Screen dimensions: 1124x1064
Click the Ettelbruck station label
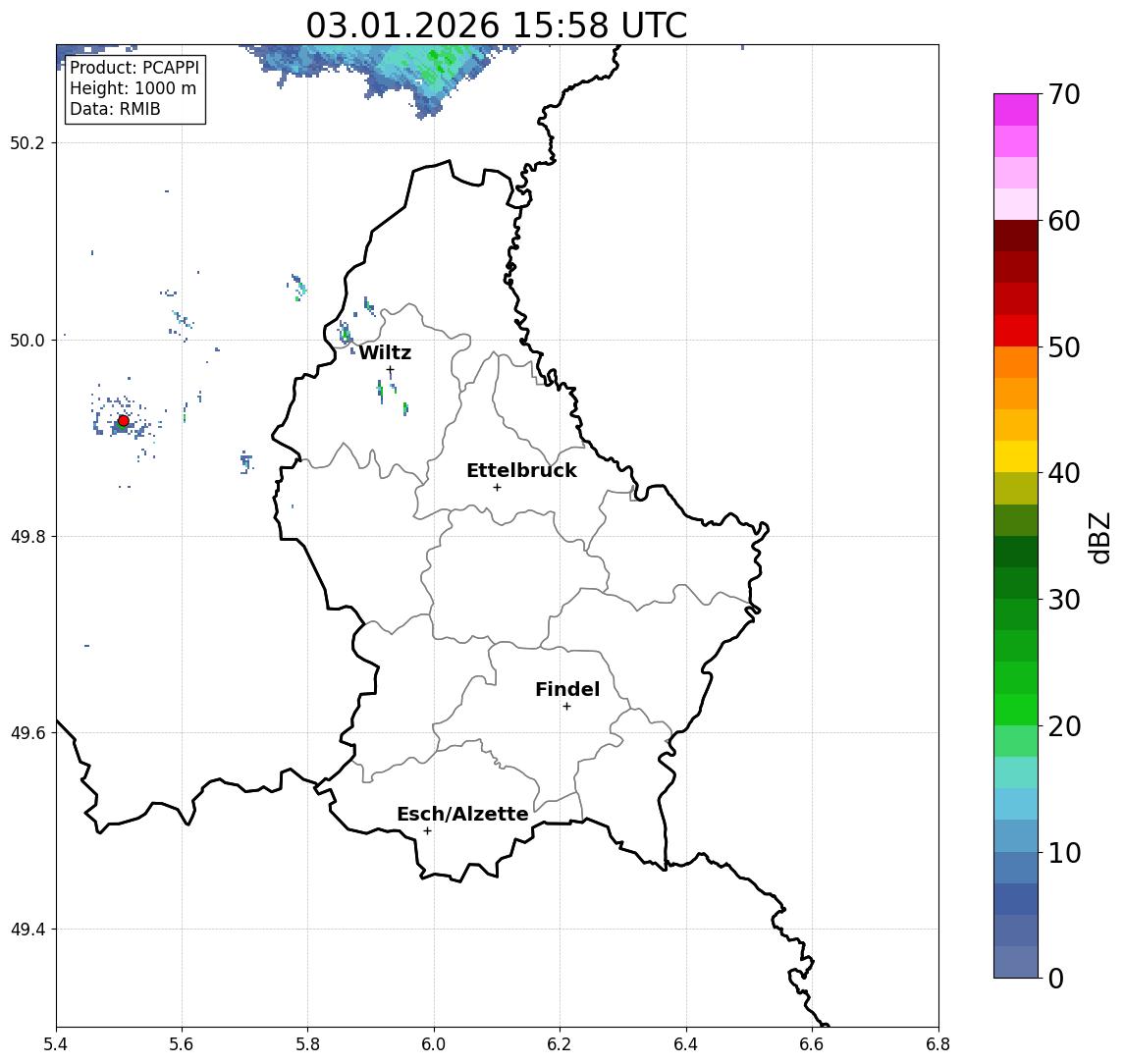(x=521, y=470)
